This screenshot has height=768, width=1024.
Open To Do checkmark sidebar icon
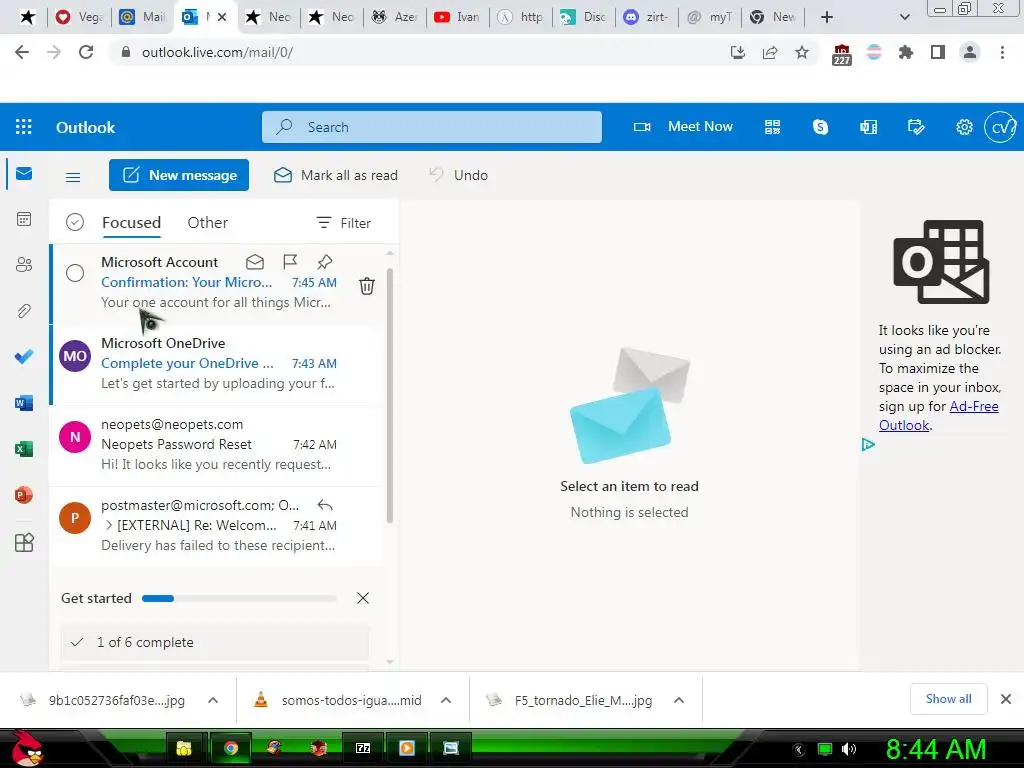(24, 357)
